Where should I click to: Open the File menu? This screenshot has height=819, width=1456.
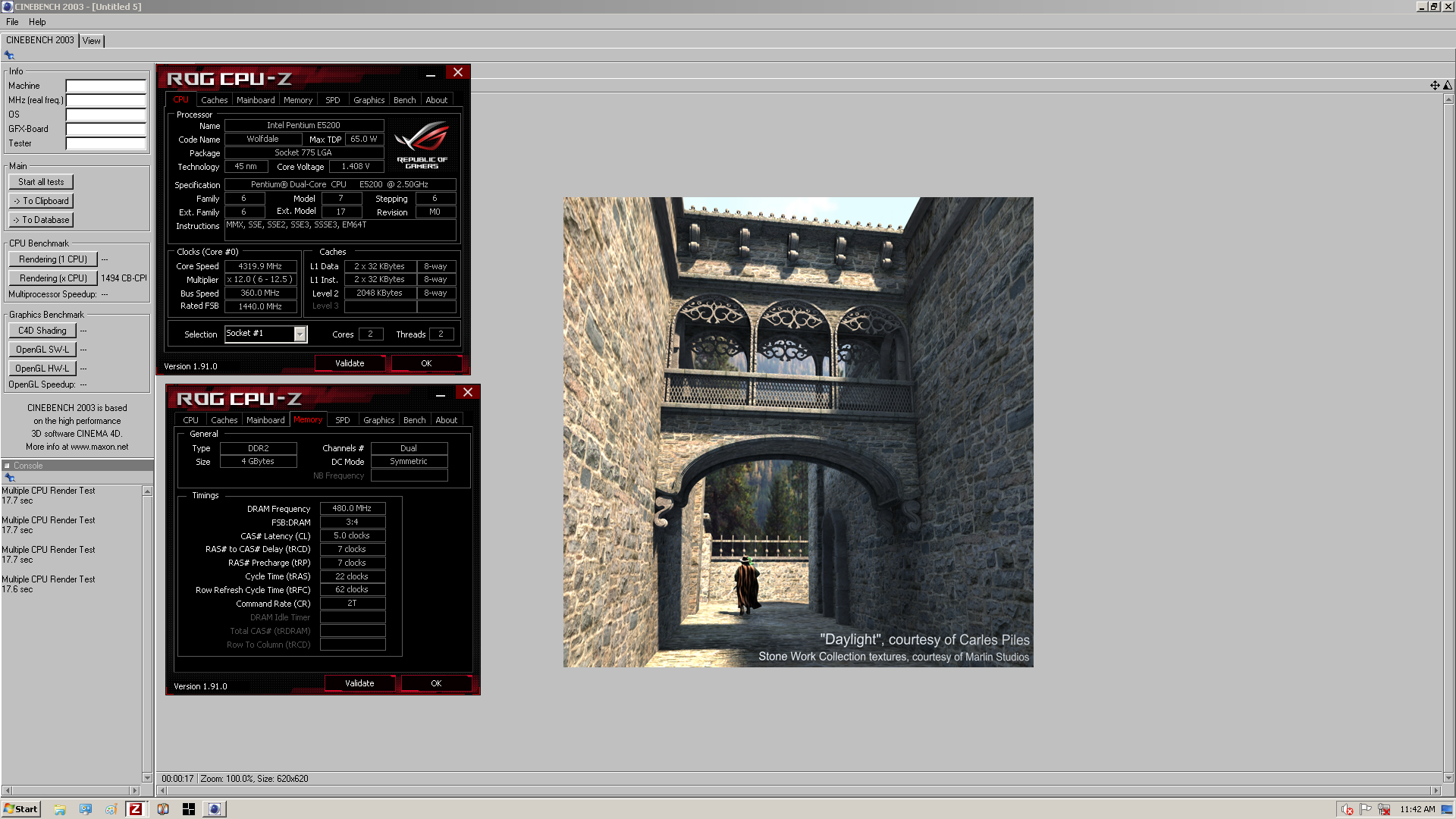(12, 22)
